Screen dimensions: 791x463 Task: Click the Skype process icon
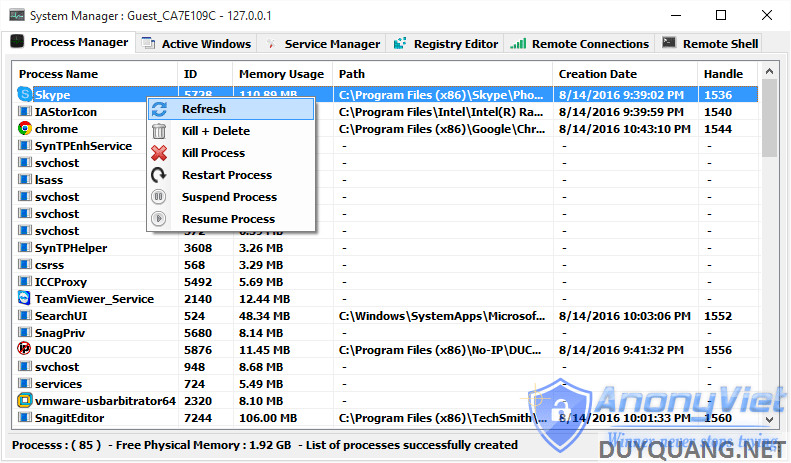(x=24, y=94)
